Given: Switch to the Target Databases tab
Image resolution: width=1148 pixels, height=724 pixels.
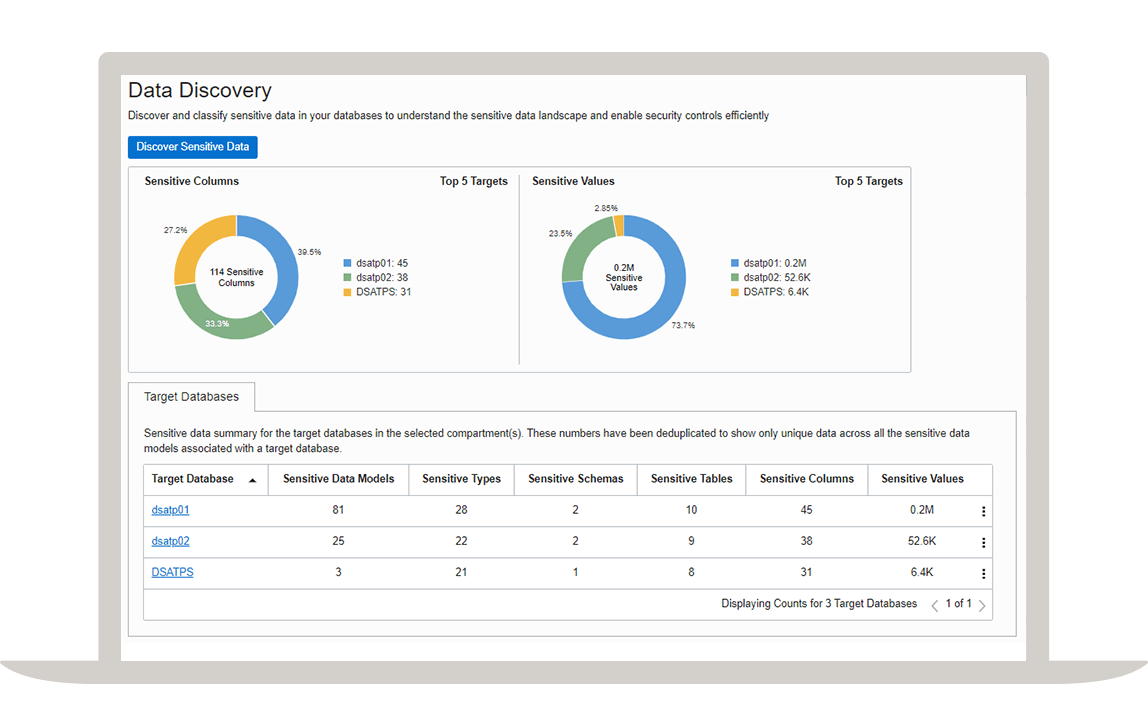Looking at the screenshot, I should pos(191,396).
